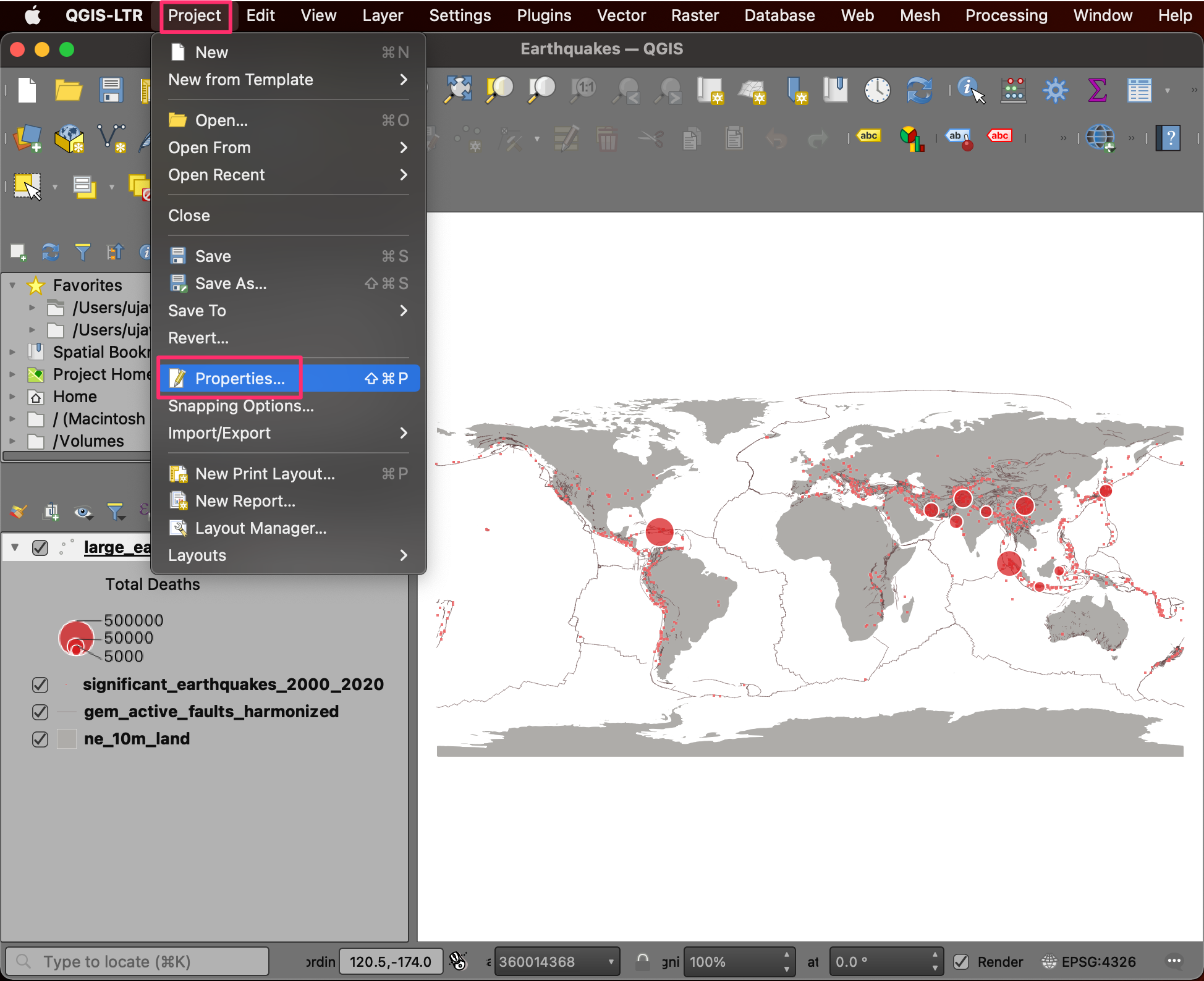Open the Open Recent submenu
The width and height of the screenshot is (1204, 981).
[289, 175]
